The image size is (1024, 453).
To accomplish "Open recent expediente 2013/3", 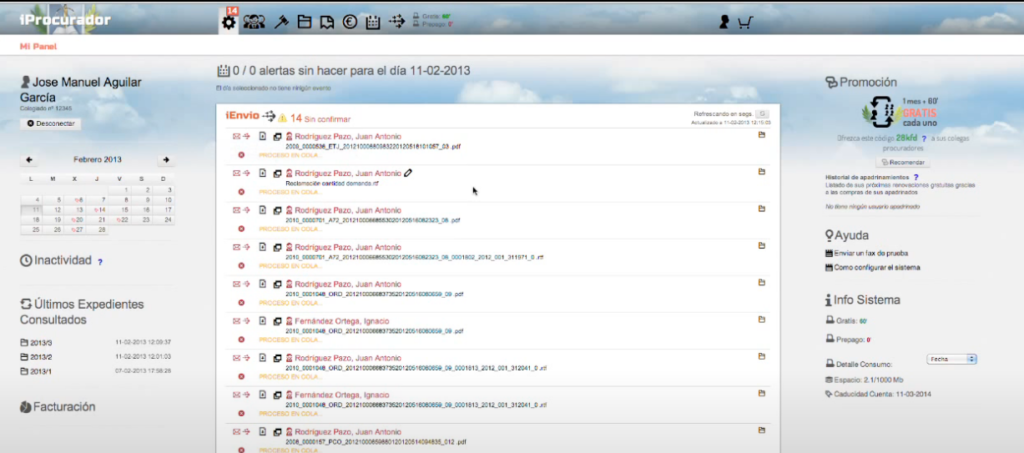I will [42, 342].
